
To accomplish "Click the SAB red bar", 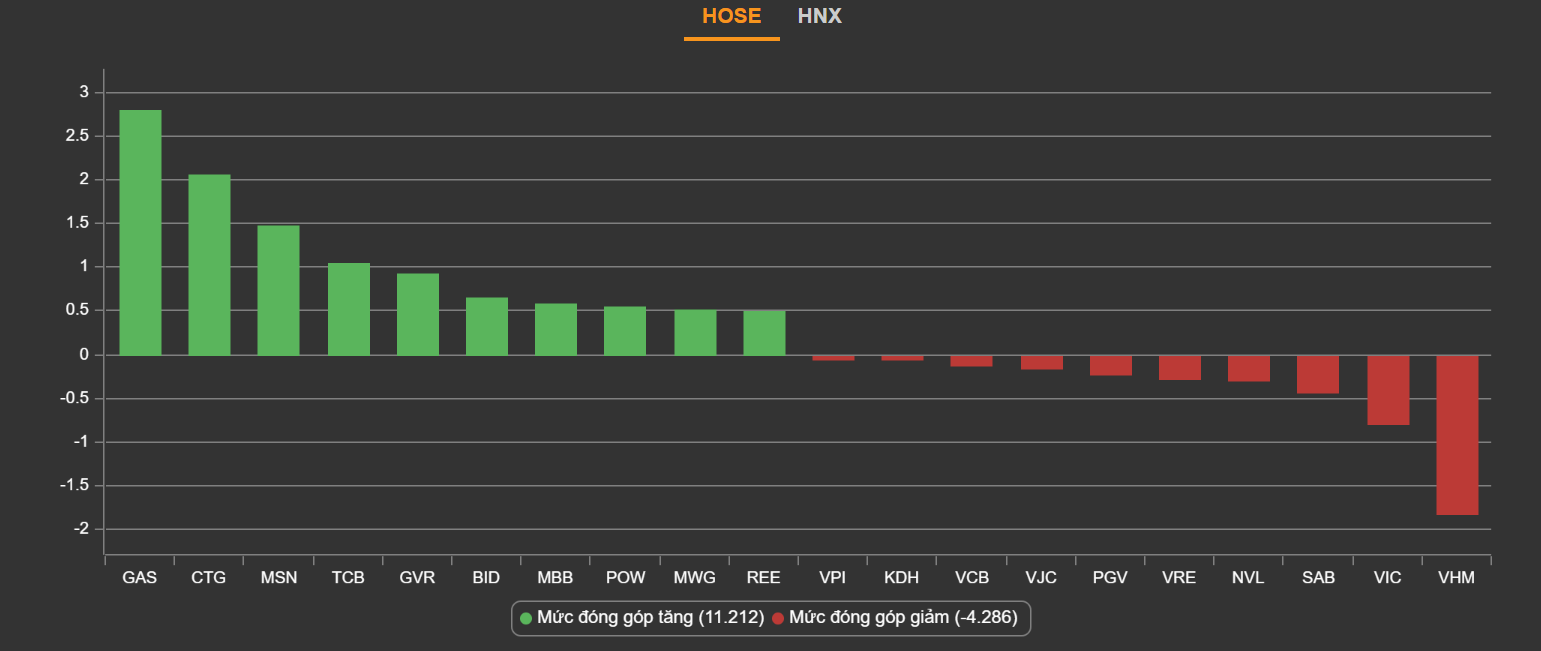I will click(1317, 374).
